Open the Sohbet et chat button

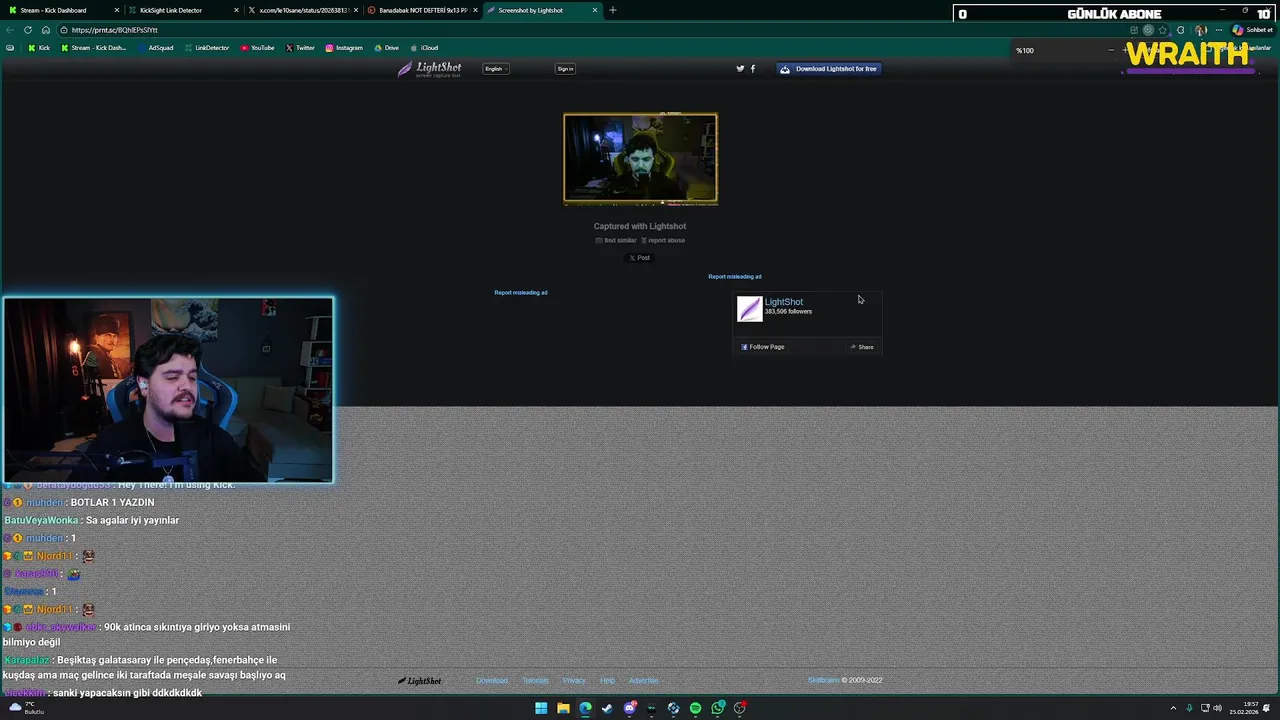point(1253,30)
